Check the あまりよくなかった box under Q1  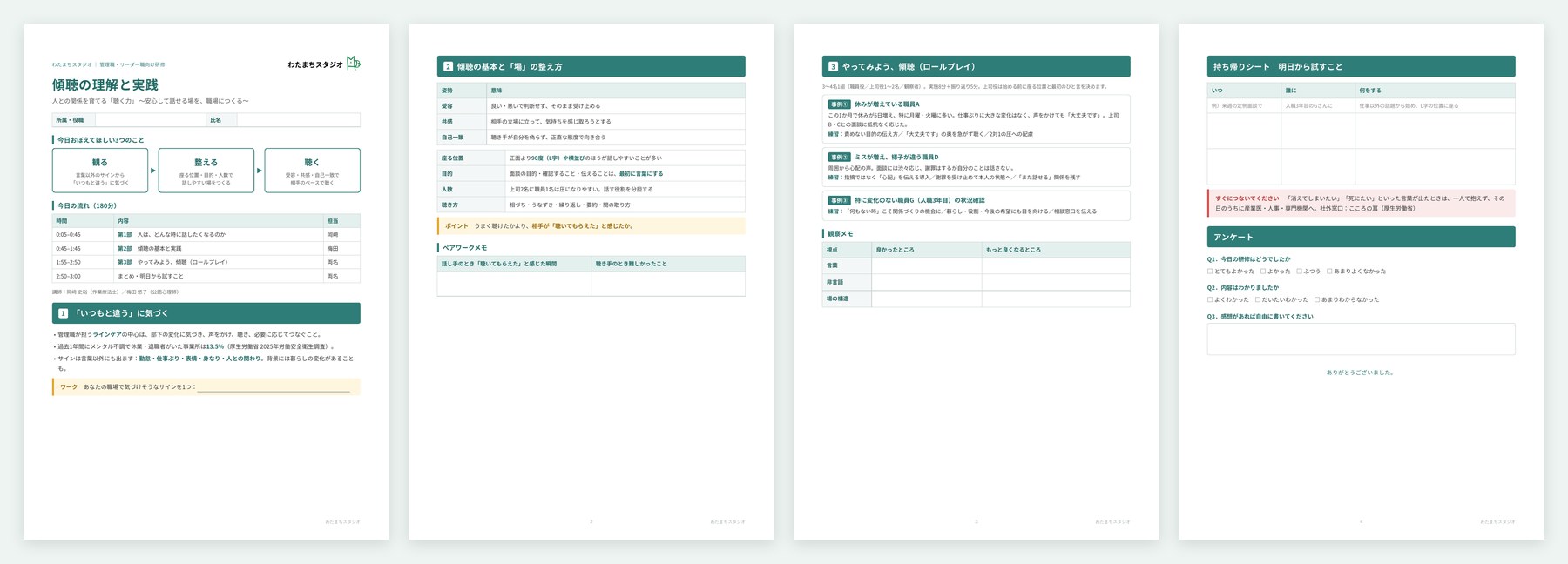[x=1329, y=272]
